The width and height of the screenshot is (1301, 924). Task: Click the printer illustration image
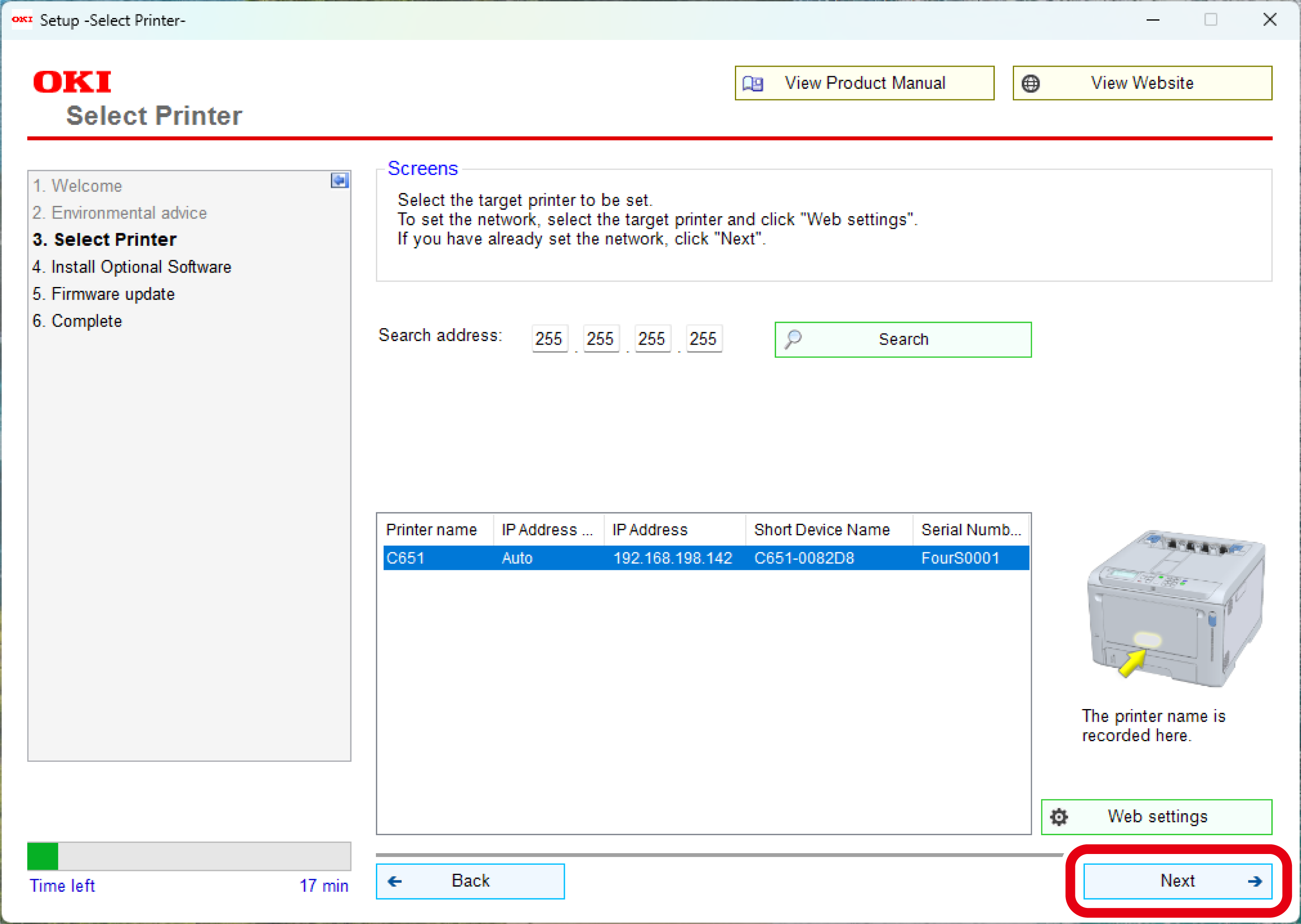point(1175,608)
